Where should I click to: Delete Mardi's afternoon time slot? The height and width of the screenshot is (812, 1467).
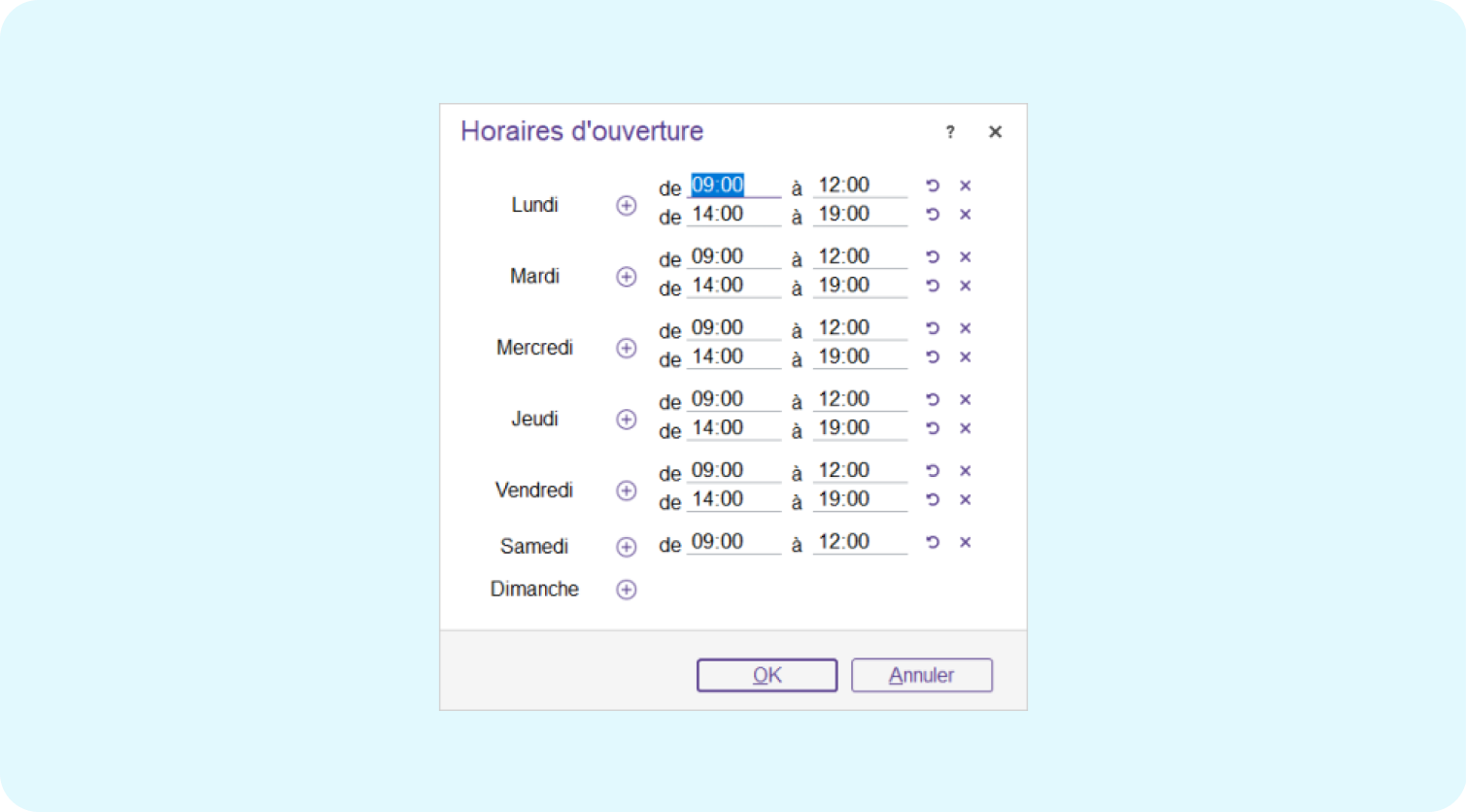pos(966,286)
